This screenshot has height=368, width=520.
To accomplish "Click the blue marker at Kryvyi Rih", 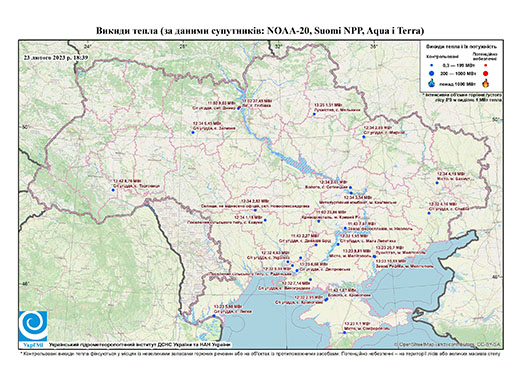I will coord(318,221).
